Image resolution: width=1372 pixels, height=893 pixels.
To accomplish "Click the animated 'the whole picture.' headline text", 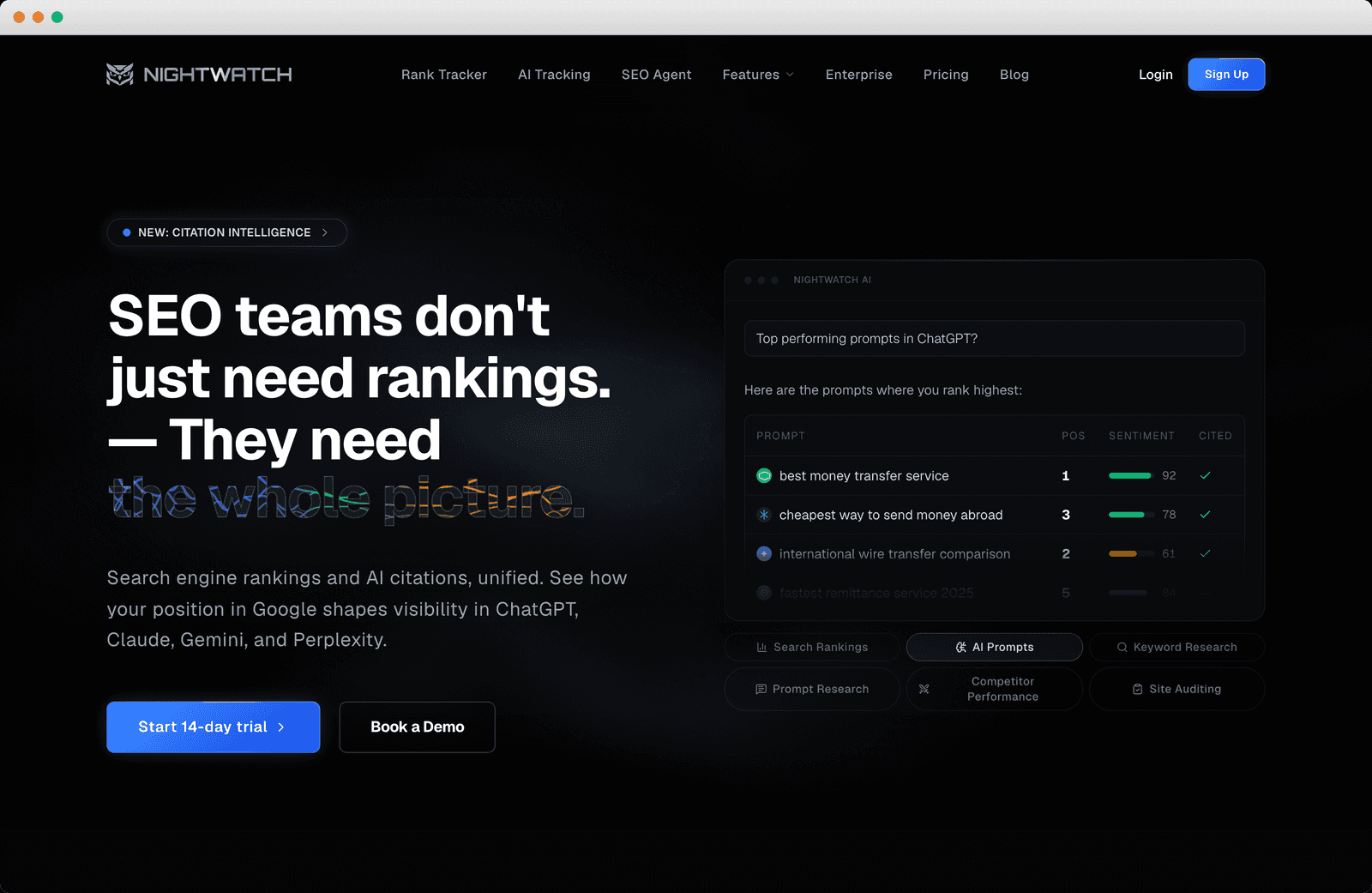I will tap(346, 498).
